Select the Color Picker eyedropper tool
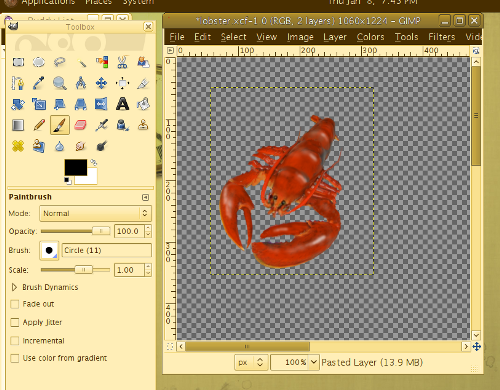 (x=39, y=83)
